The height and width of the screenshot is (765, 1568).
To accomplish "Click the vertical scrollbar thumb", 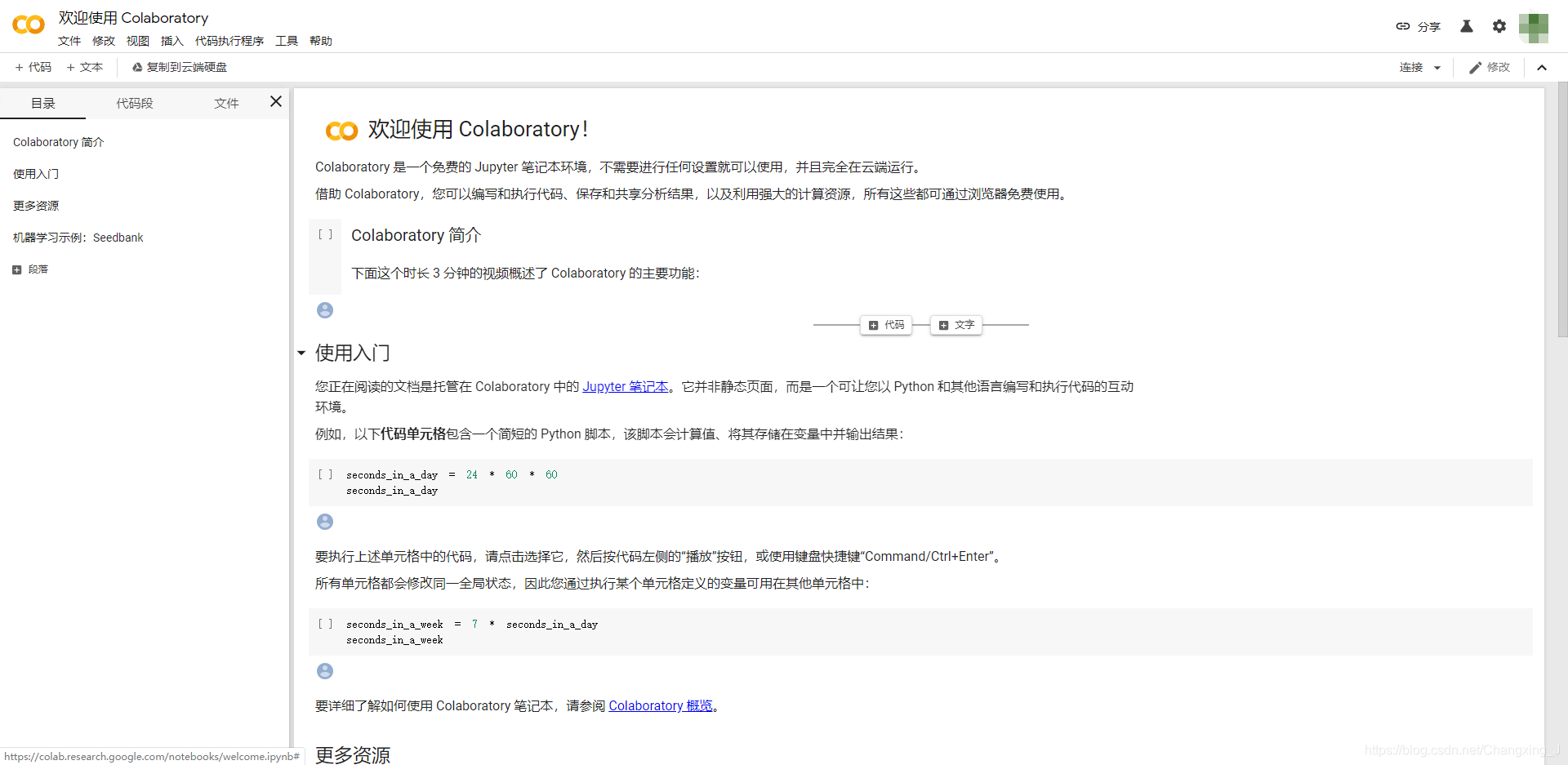I will pos(1562,209).
